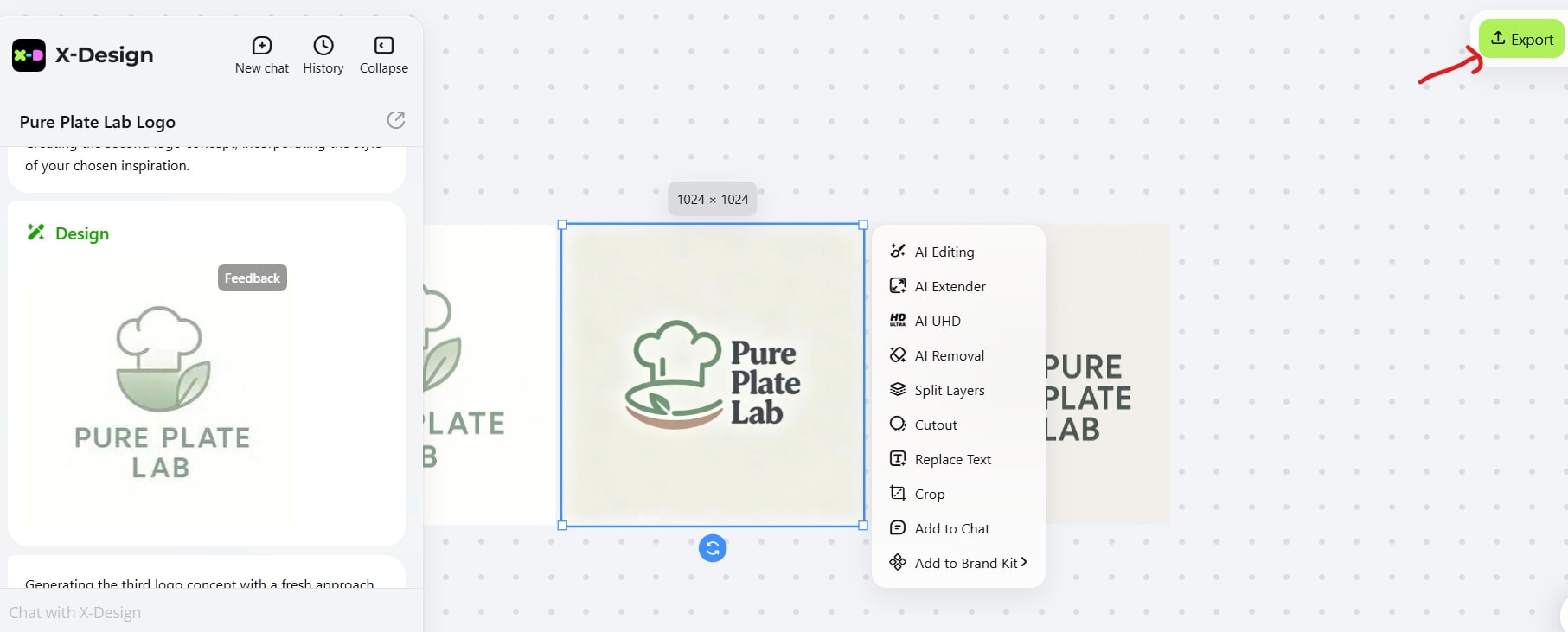Click the Feedback button on design preview
The image size is (1568, 632).
[252, 278]
